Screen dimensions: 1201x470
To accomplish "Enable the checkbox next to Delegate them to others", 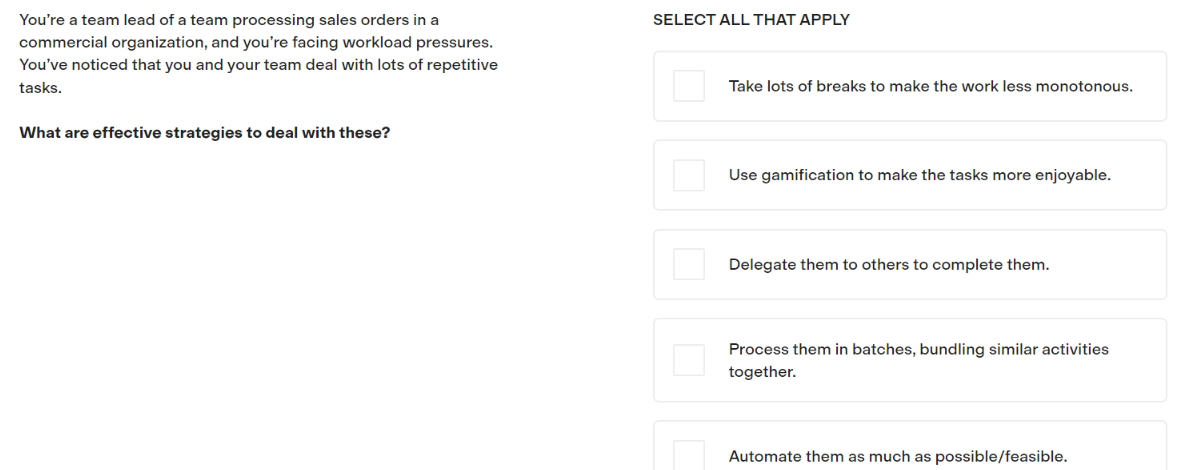I will coord(689,264).
